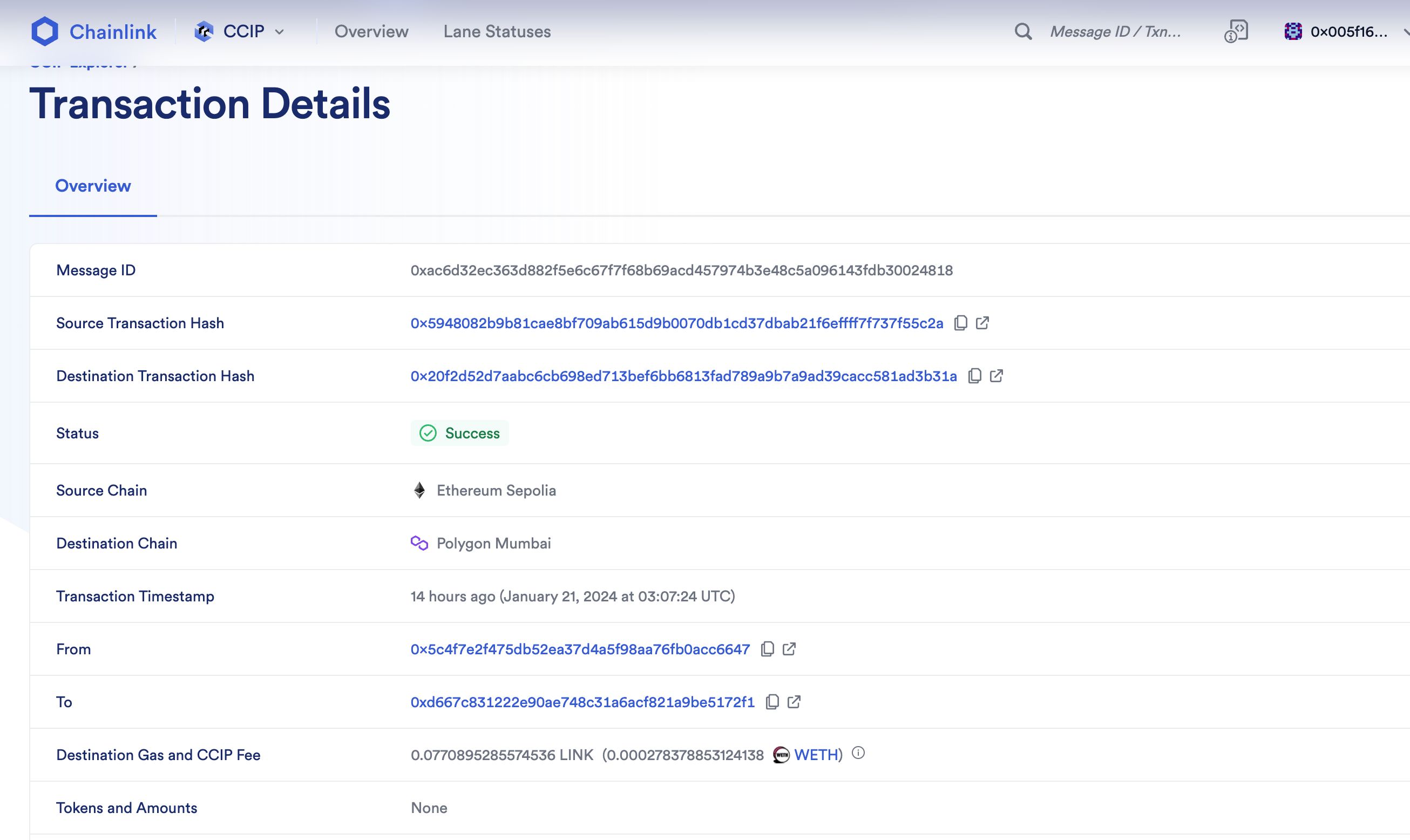Click the Chainlink hexagon logo
This screenshot has height=840, width=1410.
[45, 31]
